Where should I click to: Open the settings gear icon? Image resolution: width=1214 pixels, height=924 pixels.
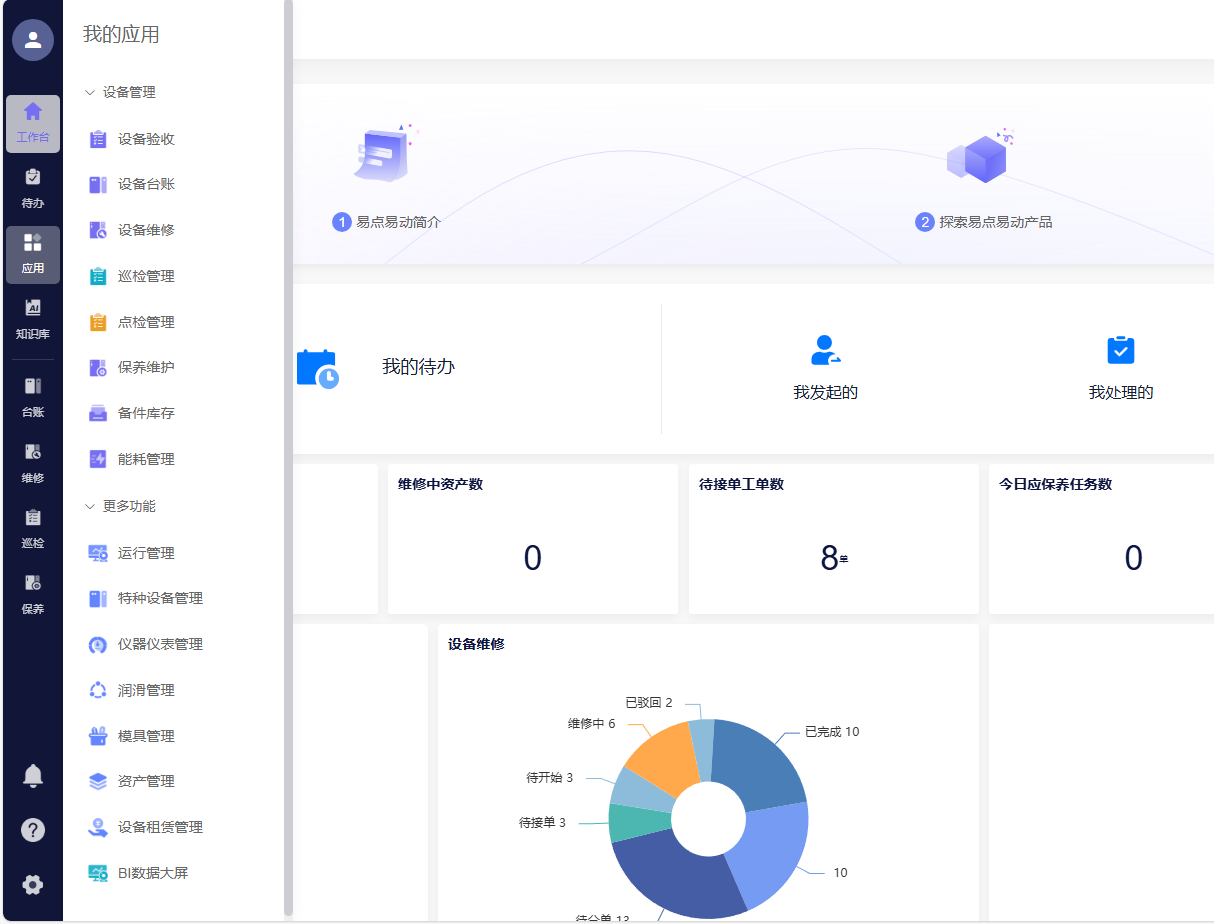[33, 884]
